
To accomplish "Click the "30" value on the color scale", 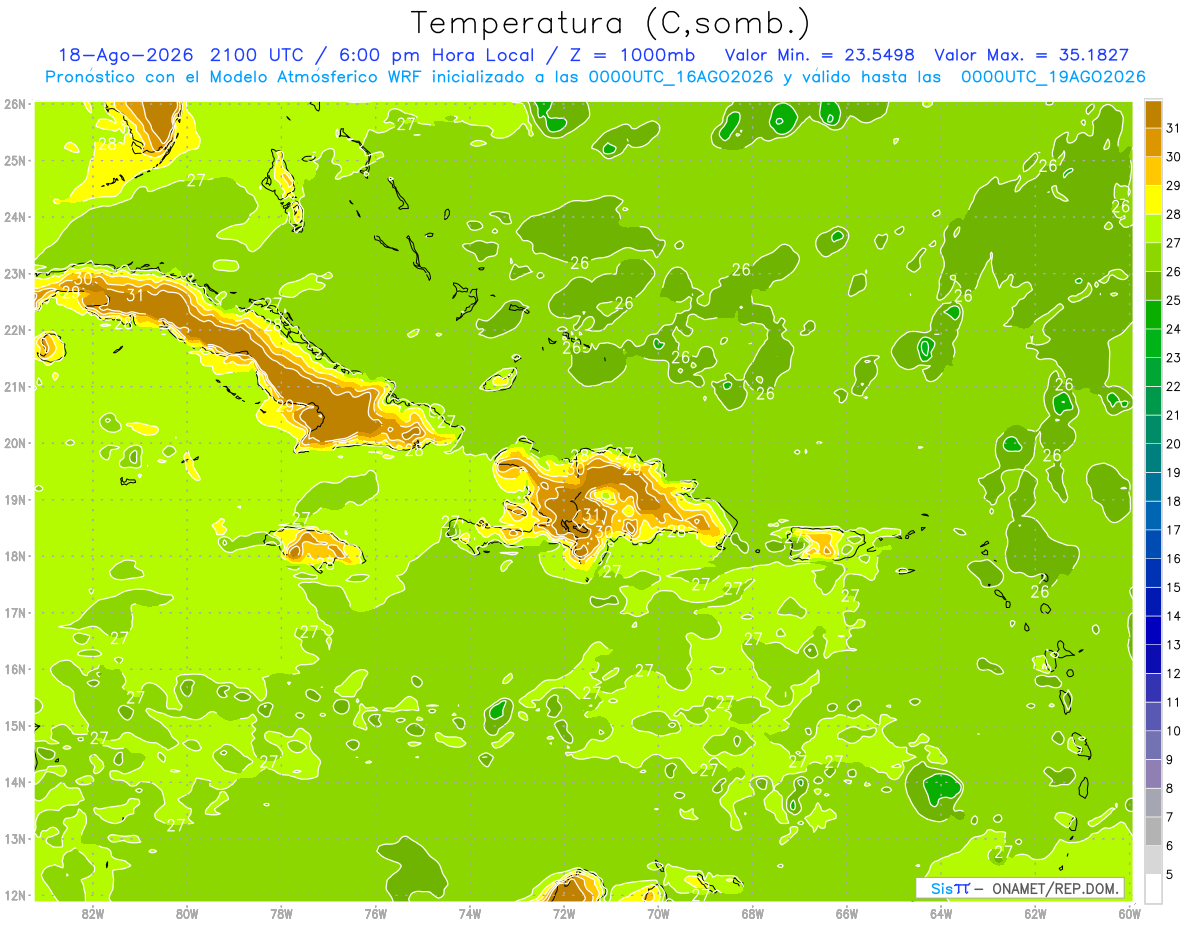I will (1174, 157).
